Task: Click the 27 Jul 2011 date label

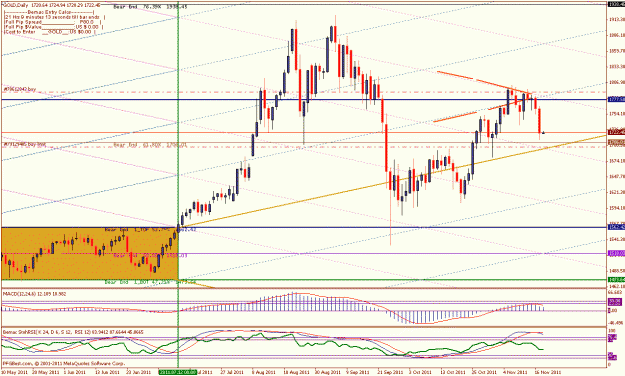Action: tap(232, 372)
